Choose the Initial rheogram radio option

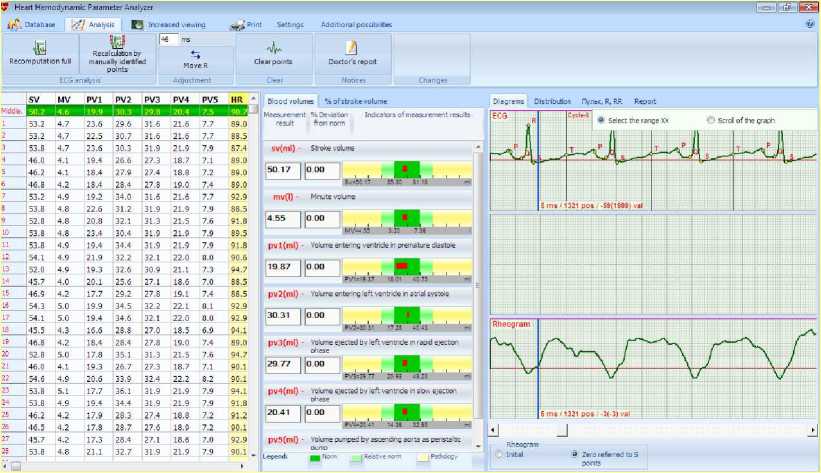(499, 453)
